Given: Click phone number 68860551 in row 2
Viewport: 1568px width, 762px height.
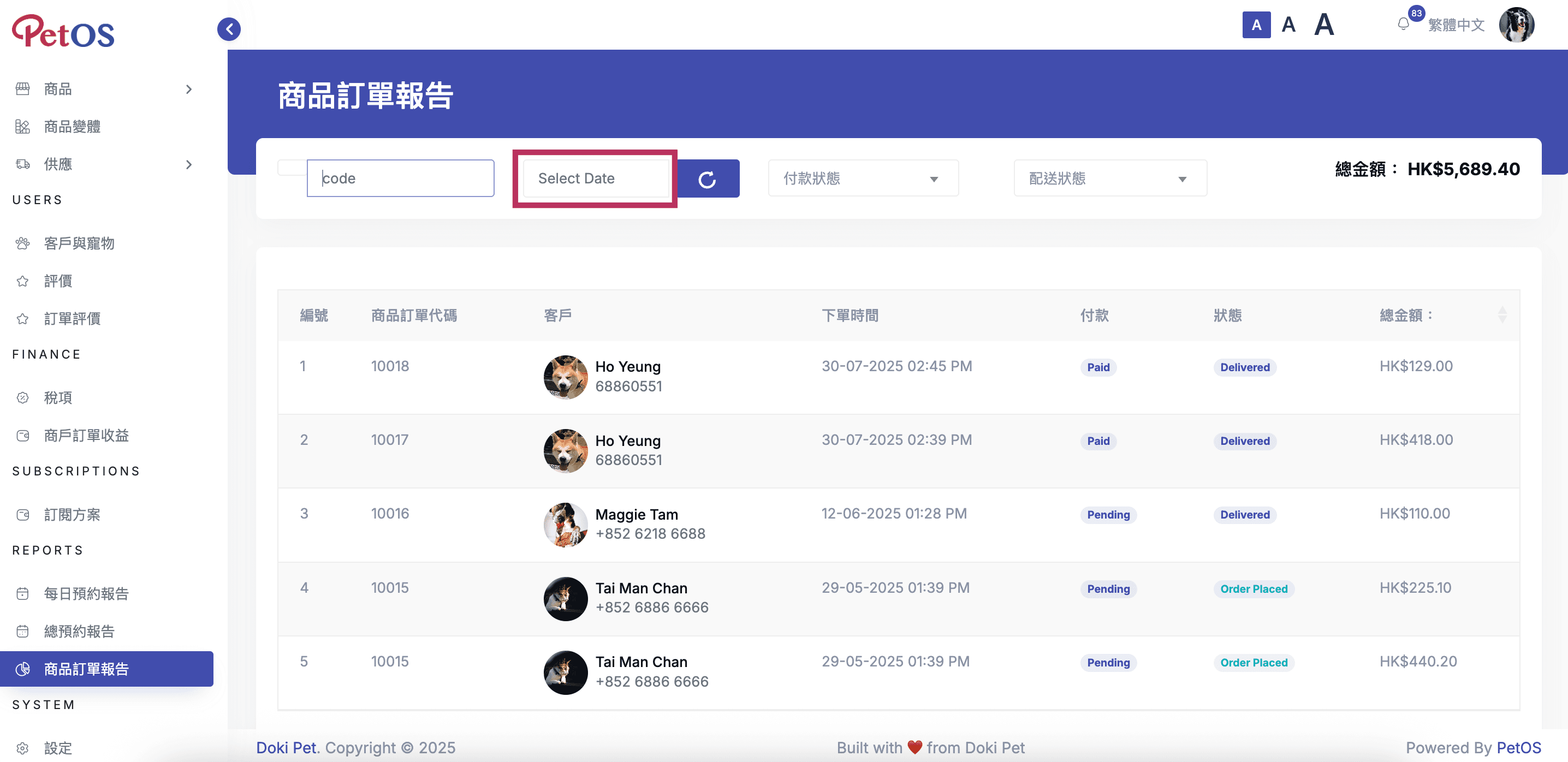Looking at the screenshot, I should (629, 460).
